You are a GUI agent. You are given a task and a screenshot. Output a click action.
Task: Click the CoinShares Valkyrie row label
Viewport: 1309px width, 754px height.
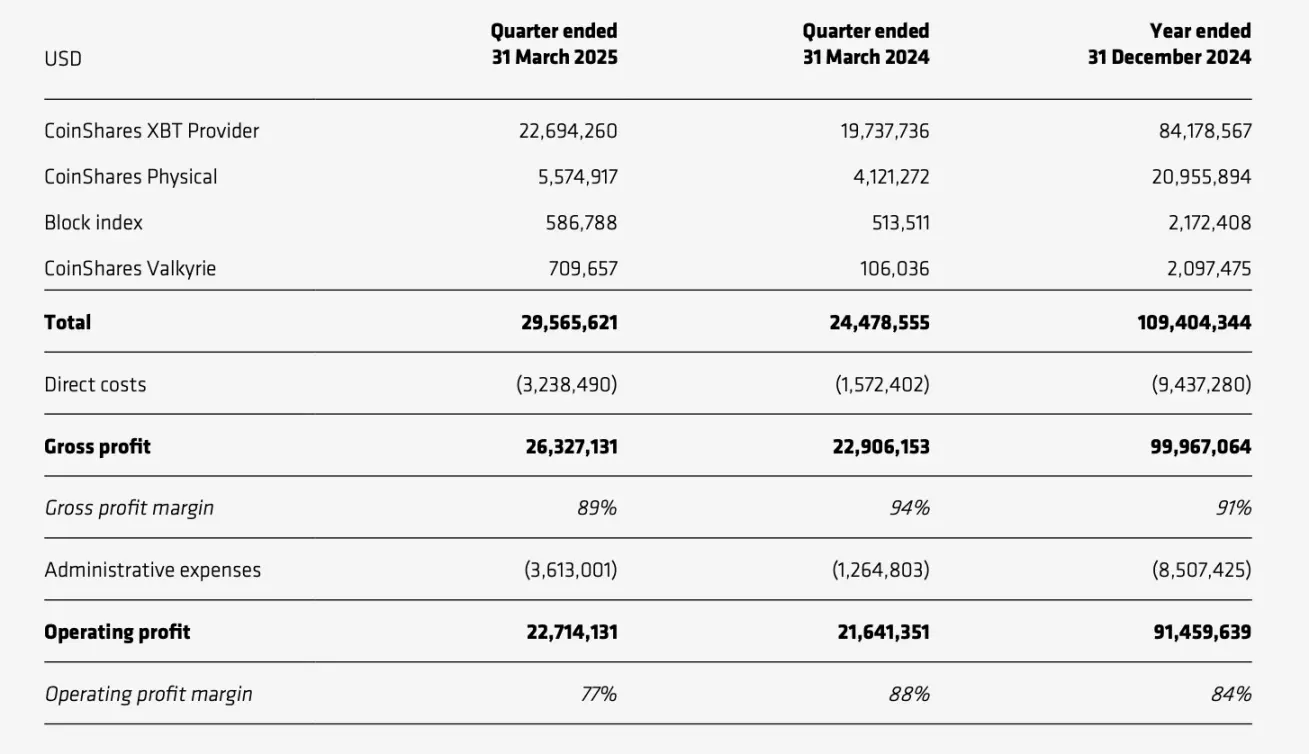click(130, 268)
